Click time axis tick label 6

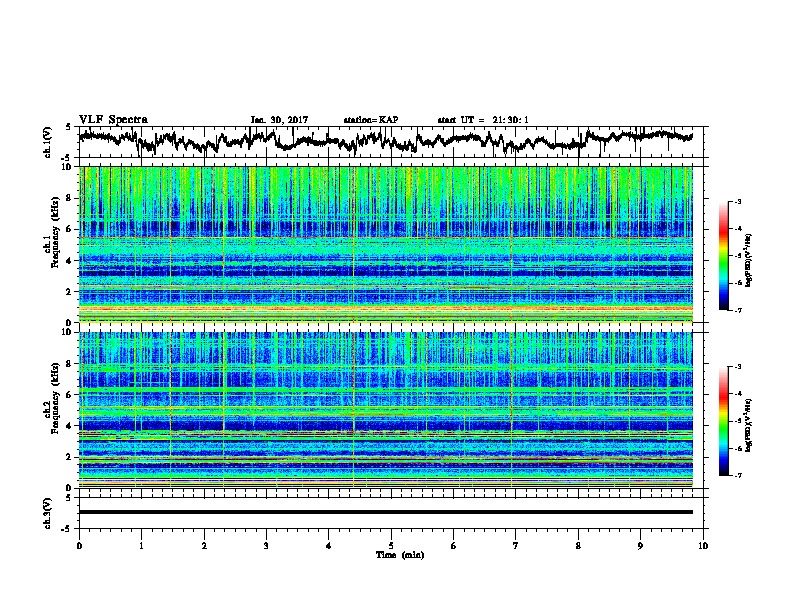click(x=454, y=545)
